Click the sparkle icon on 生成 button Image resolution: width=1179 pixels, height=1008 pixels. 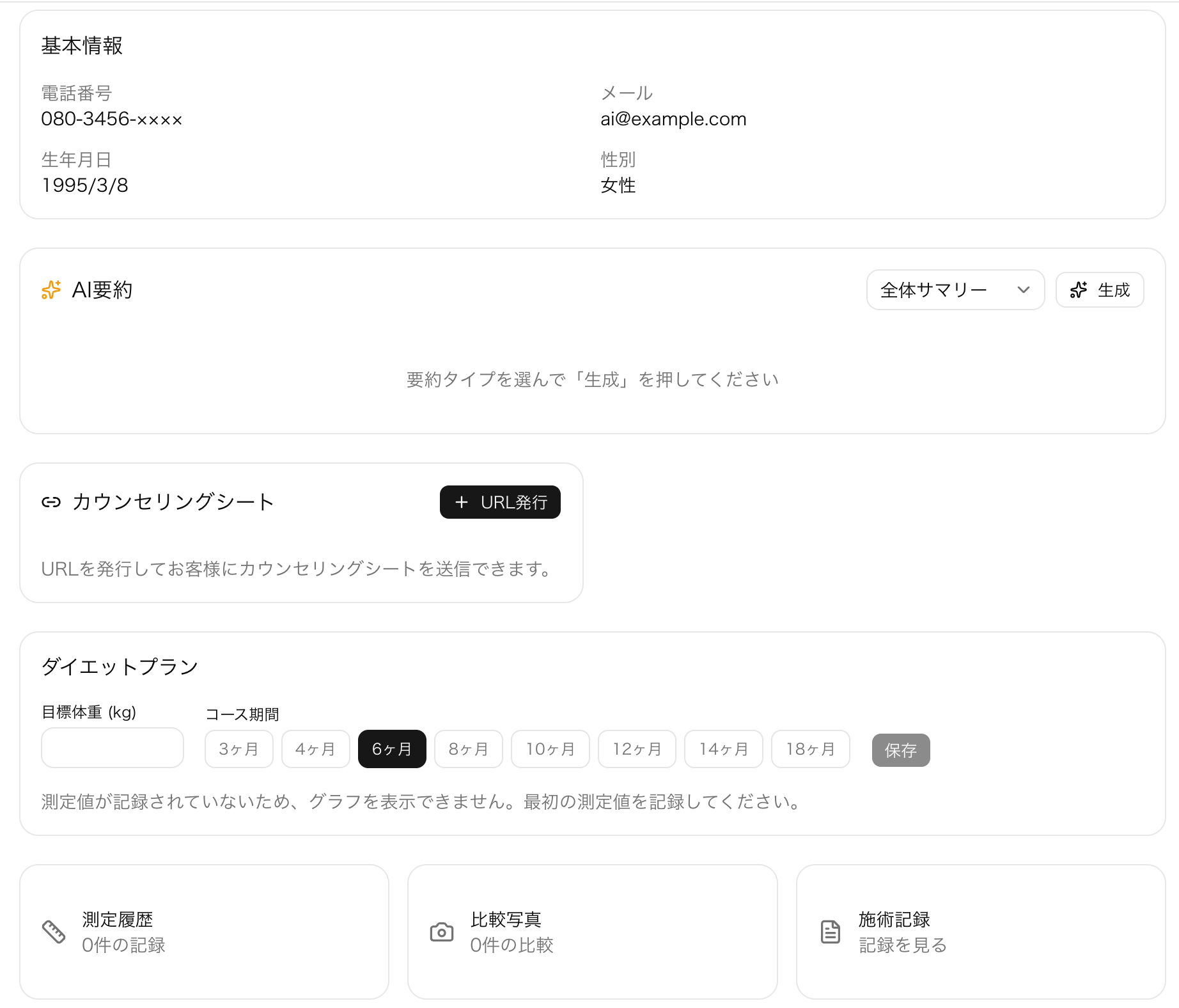pos(1078,290)
